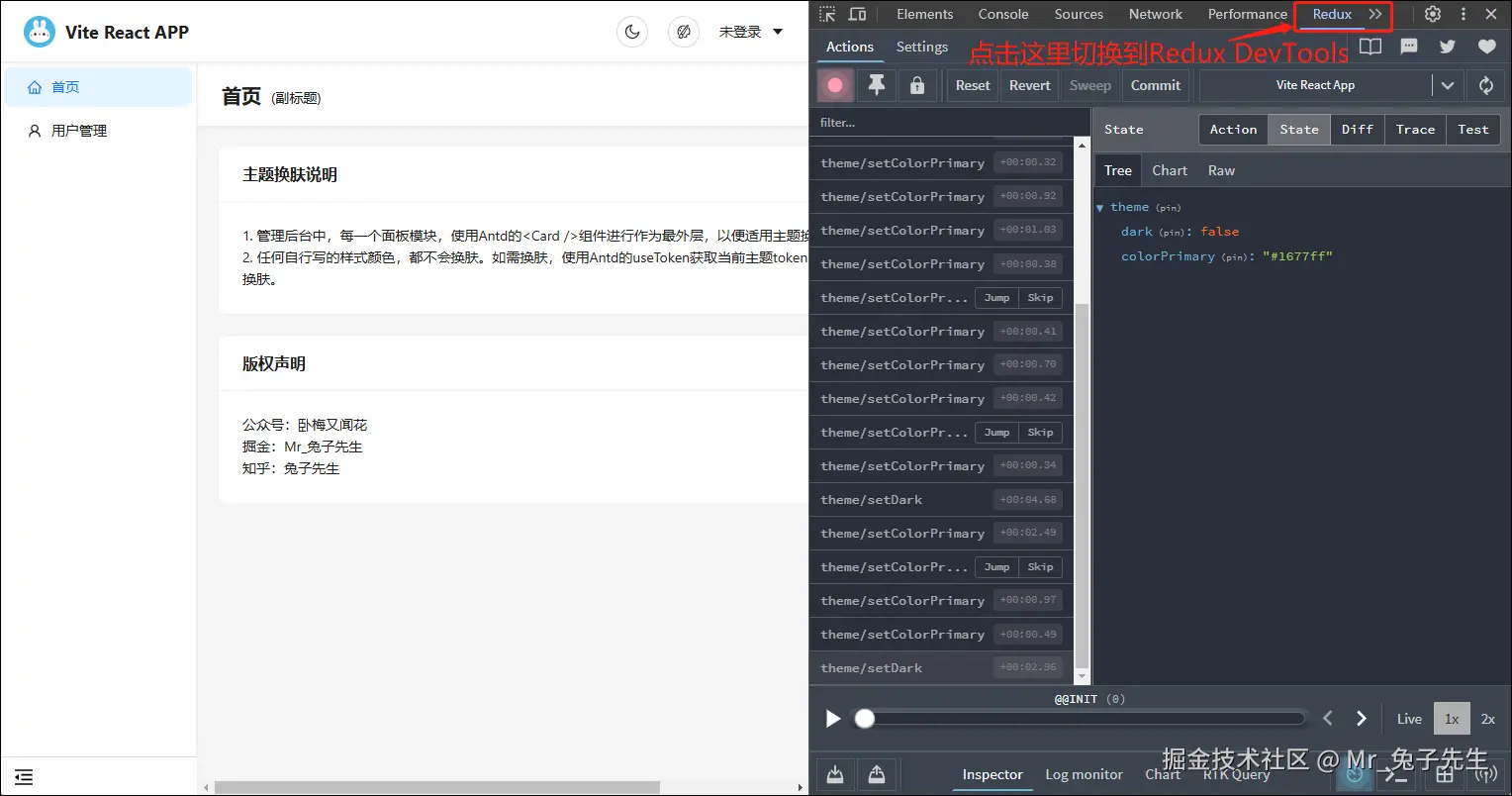Screen dimensions: 1512x796
Task: Pin the Redux DevTools inspector
Action: tap(876, 85)
